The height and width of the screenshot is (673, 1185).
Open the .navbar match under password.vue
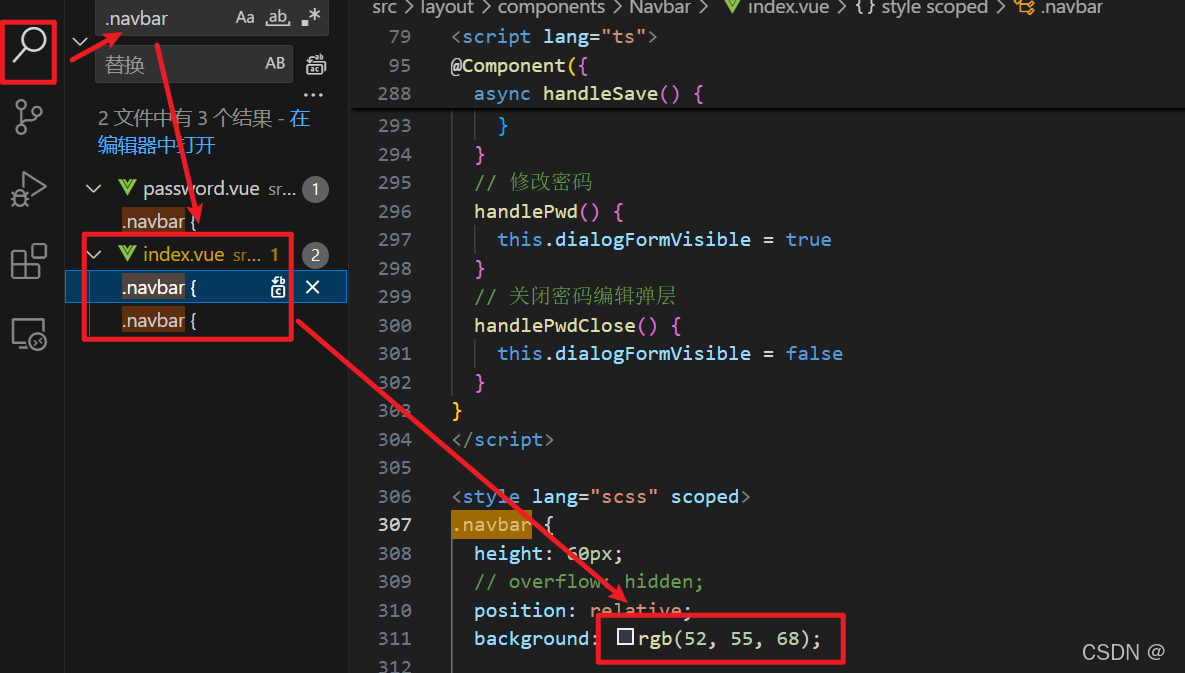point(159,221)
